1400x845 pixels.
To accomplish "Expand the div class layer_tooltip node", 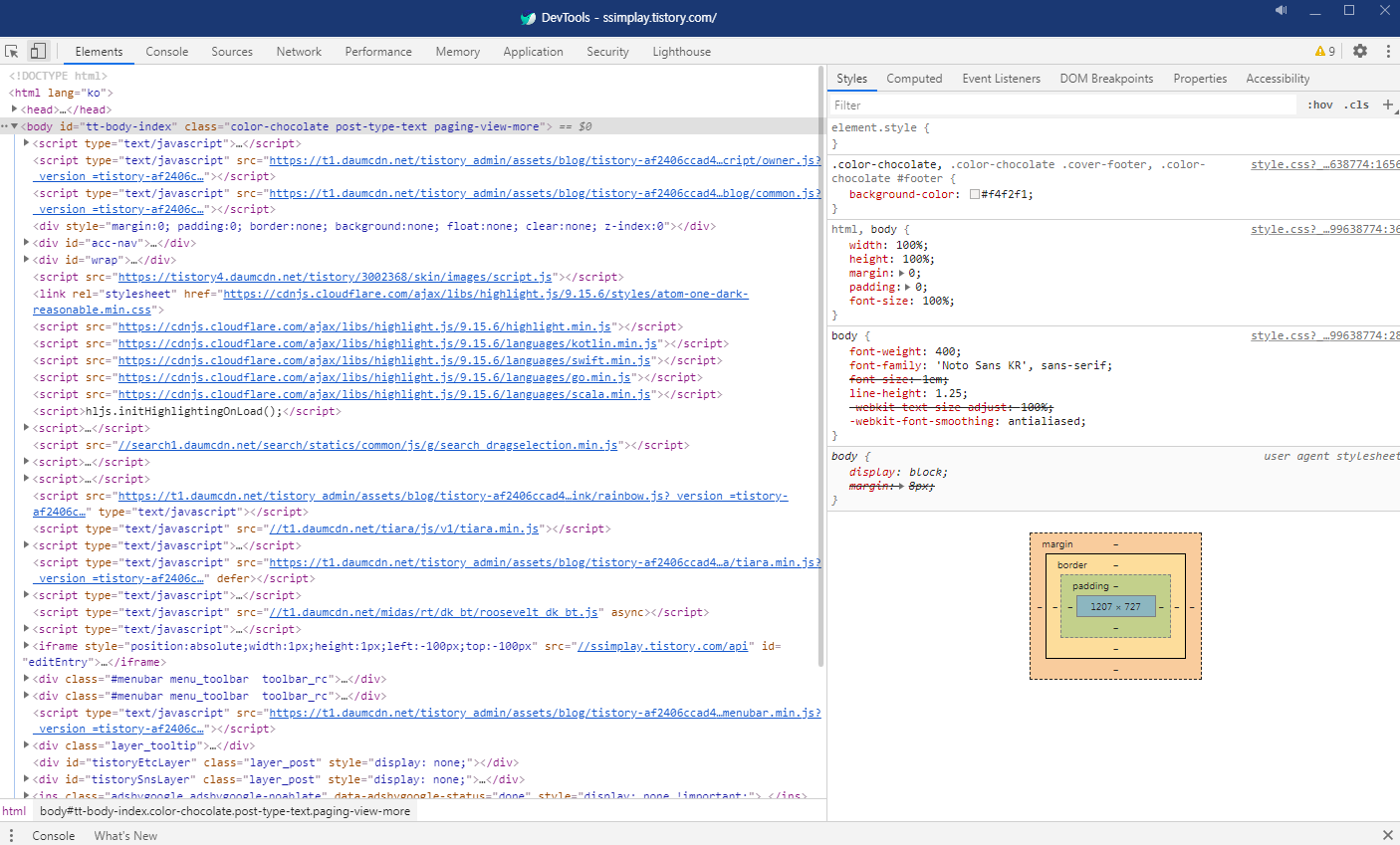I will tap(27, 745).
